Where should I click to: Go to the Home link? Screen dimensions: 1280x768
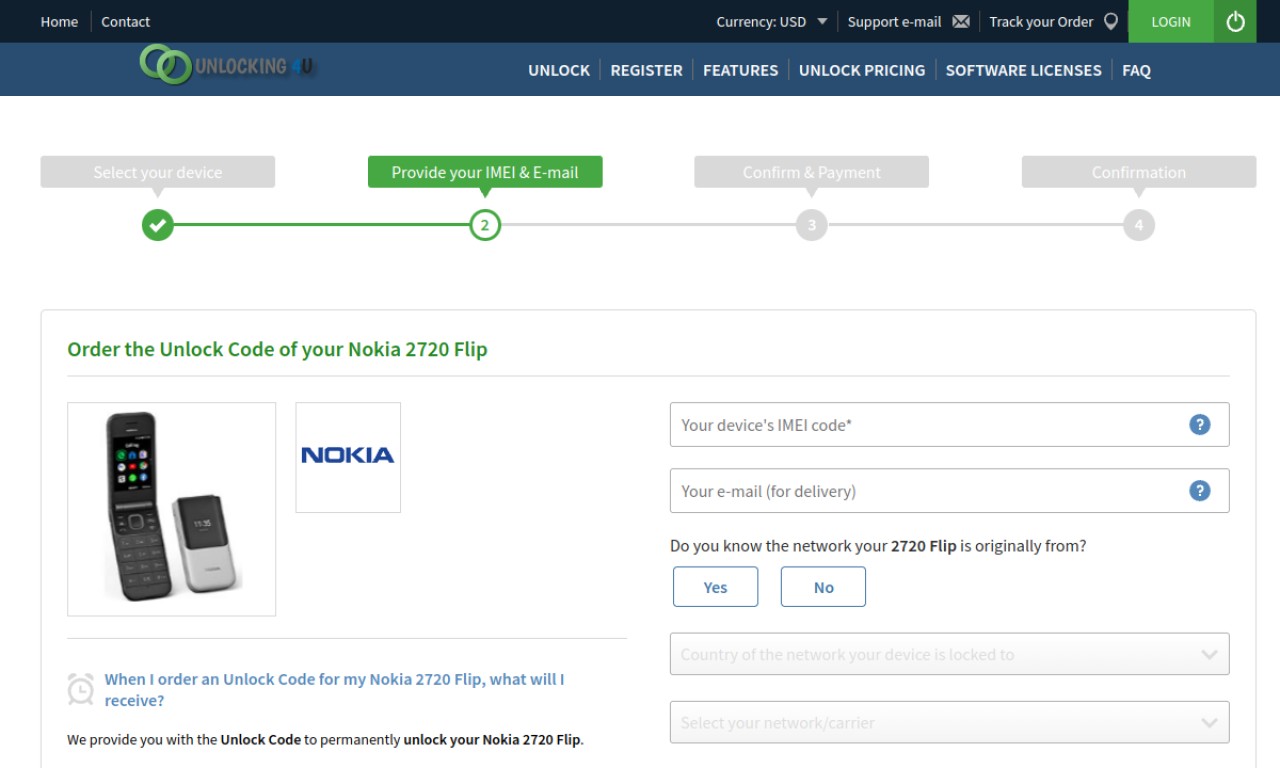coord(59,21)
